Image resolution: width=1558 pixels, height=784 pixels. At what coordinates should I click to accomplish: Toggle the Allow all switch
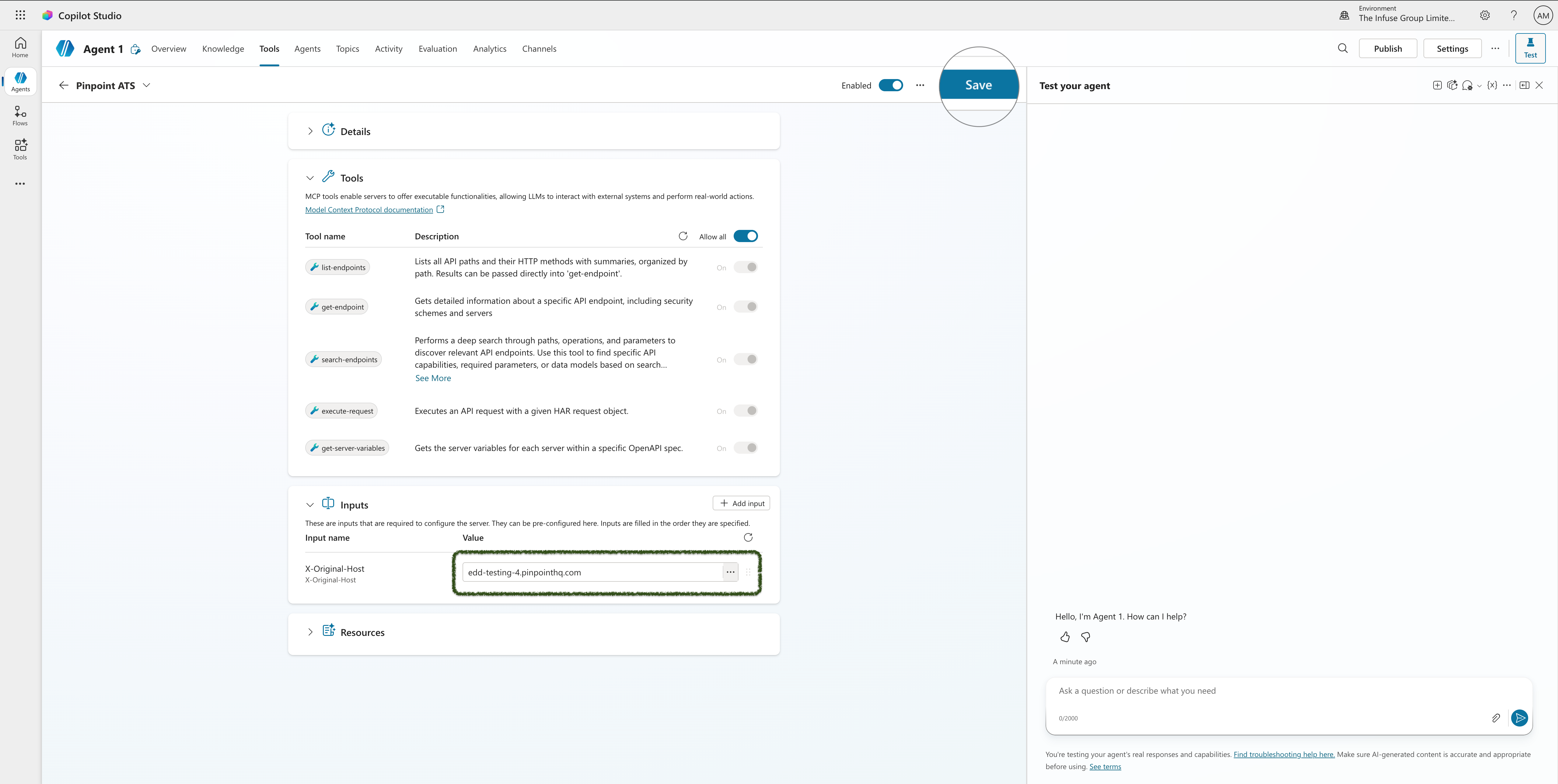pyautogui.click(x=745, y=236)
